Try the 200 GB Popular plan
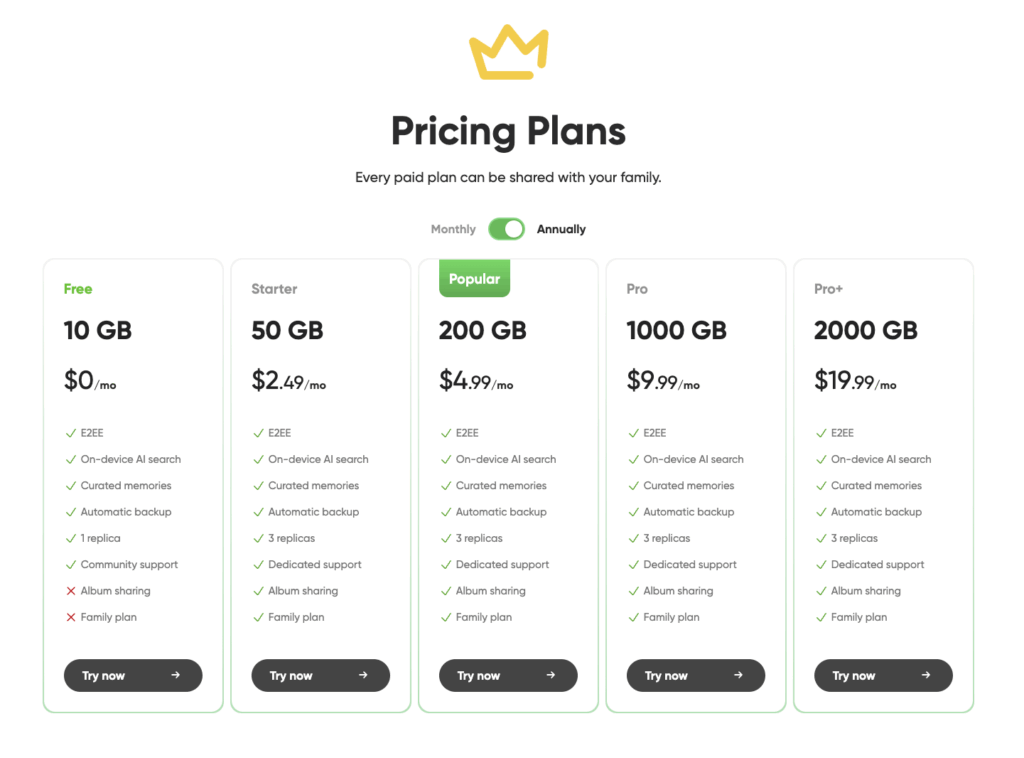This screenshot has width=1024, height=758. pos(508,675)
